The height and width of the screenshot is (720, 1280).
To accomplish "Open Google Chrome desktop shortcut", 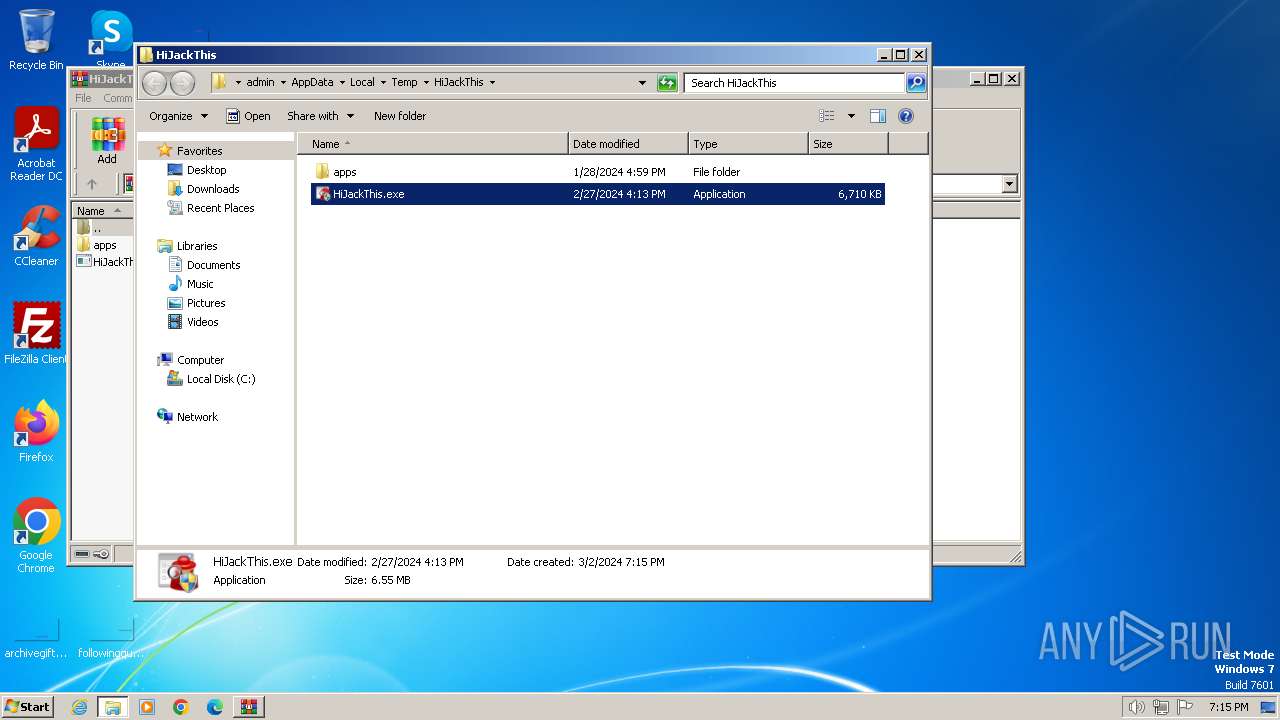I will [x=36, y=535].
